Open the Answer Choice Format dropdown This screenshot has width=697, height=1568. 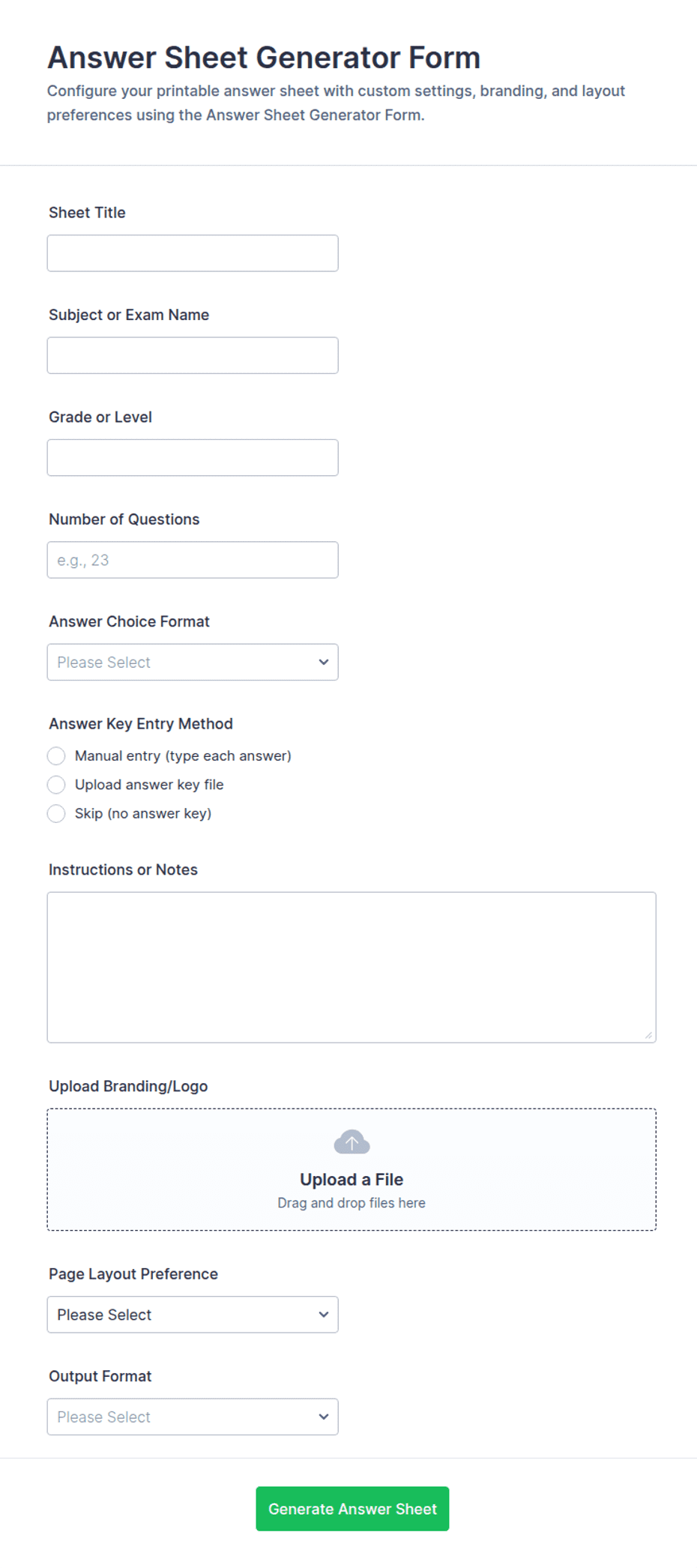pos(193,662)
